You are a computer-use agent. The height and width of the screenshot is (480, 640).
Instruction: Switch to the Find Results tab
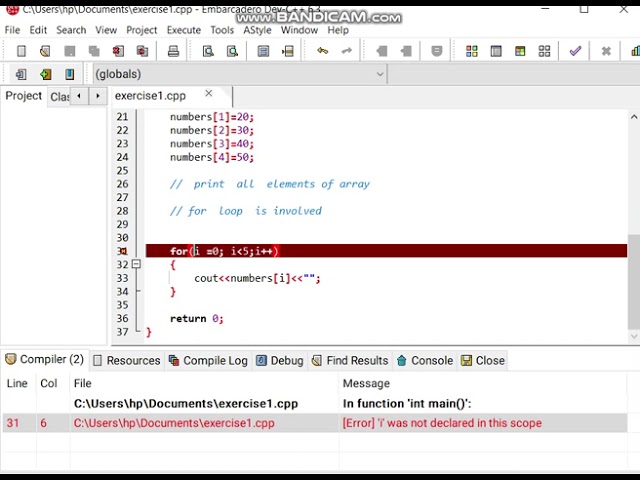coord(350,360)
